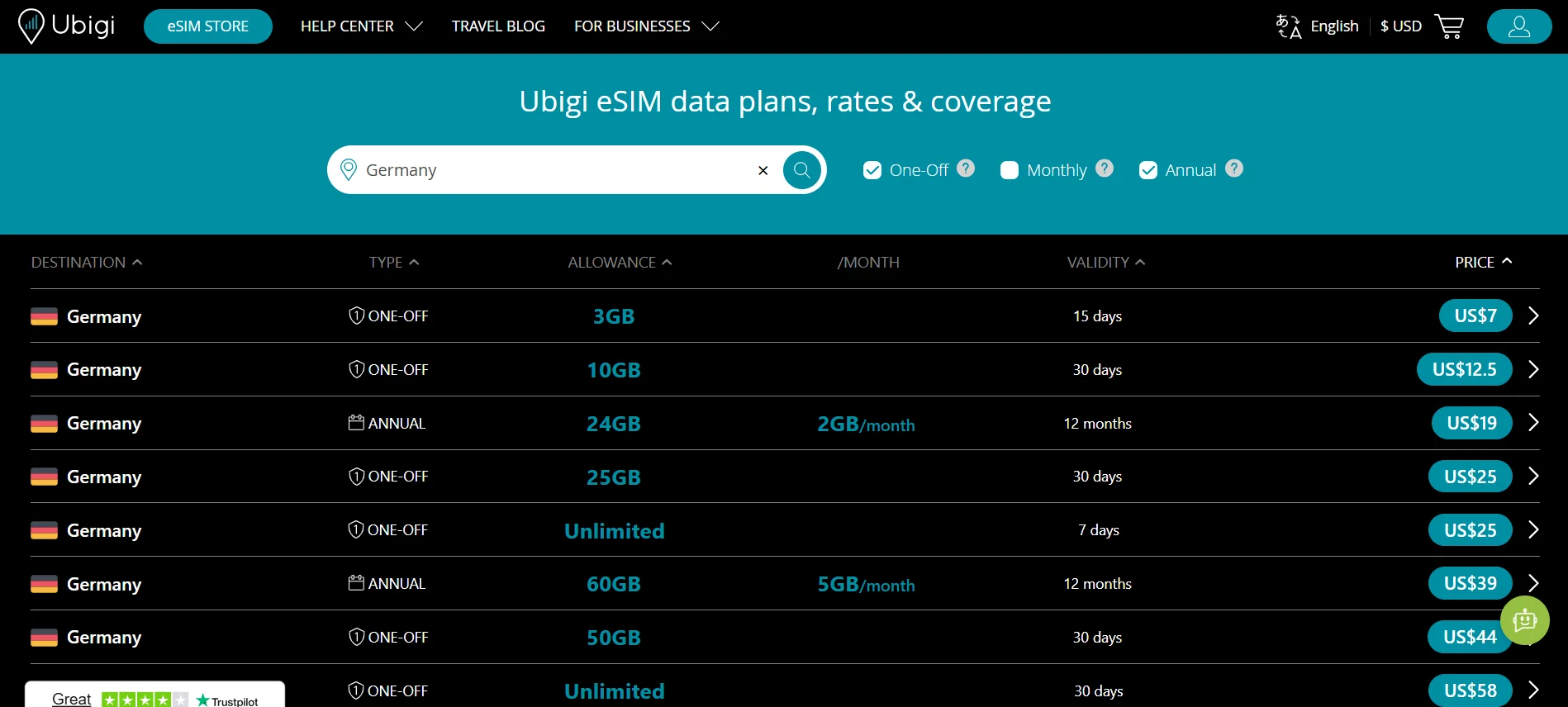Click the location pin icon in search
This screenshot has height=707, width=1568.
coord(349,169)
